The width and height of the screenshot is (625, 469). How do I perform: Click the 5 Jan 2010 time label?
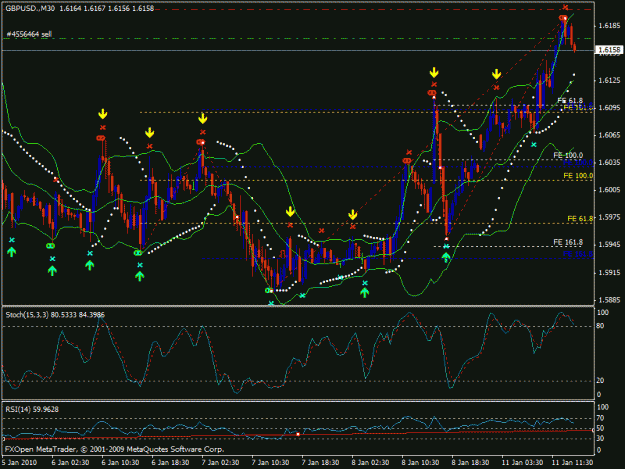[20, 463]
